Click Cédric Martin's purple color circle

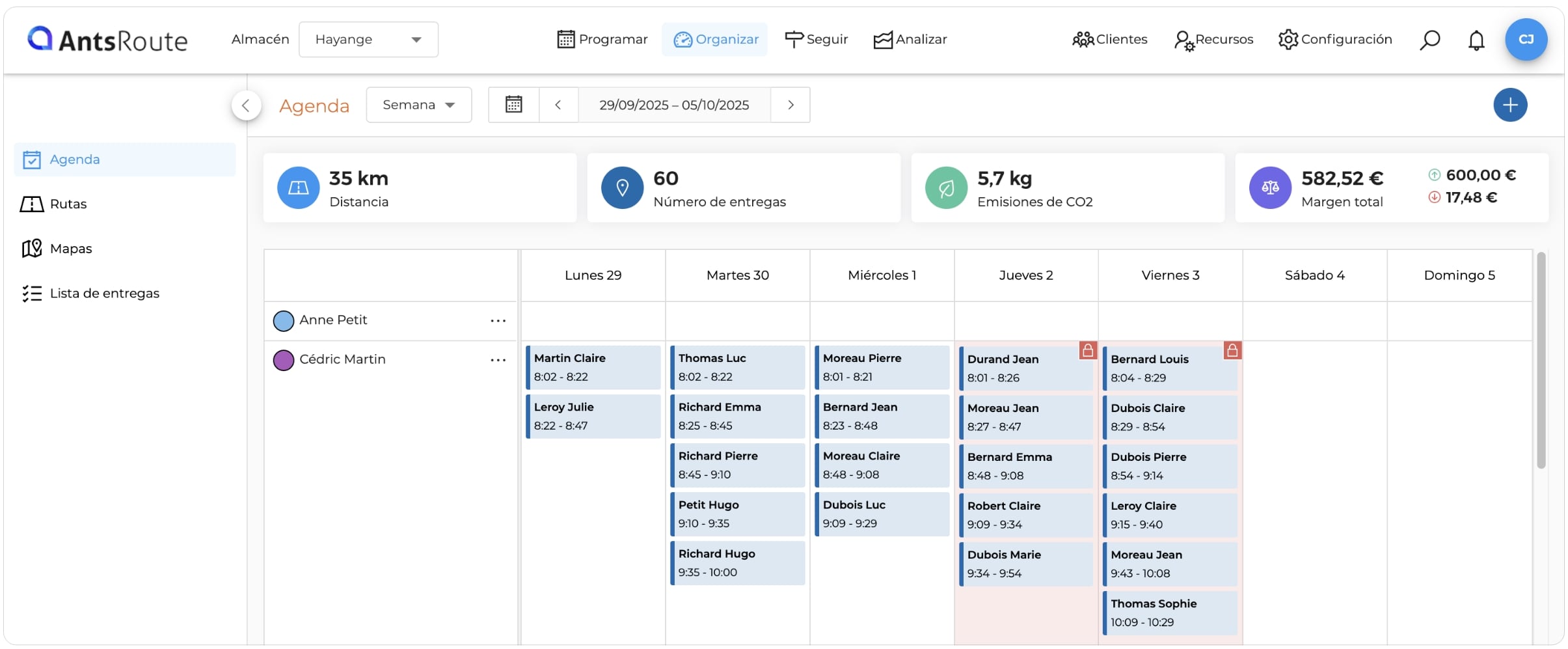[284, 360]
